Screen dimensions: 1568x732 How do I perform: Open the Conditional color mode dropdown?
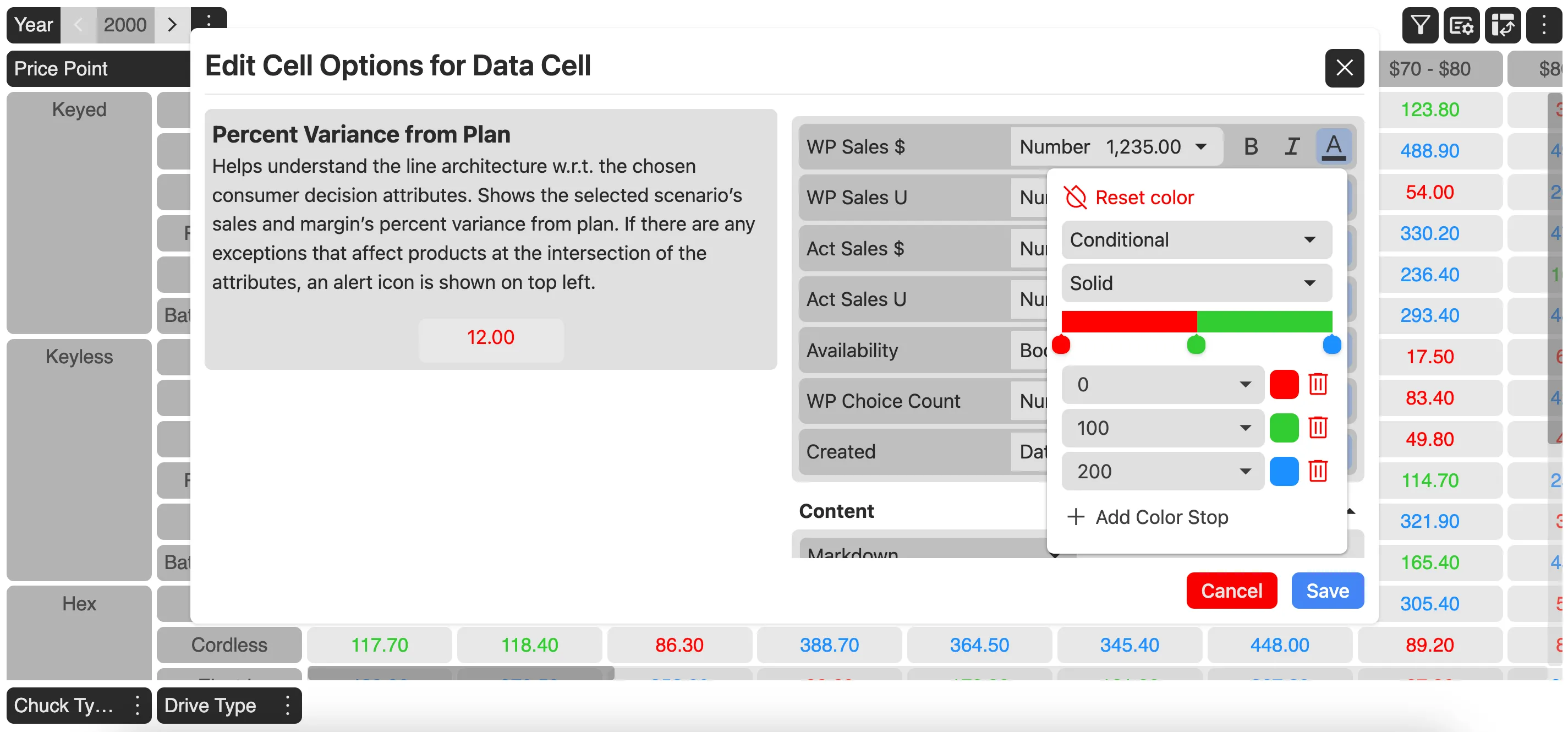1195,239
